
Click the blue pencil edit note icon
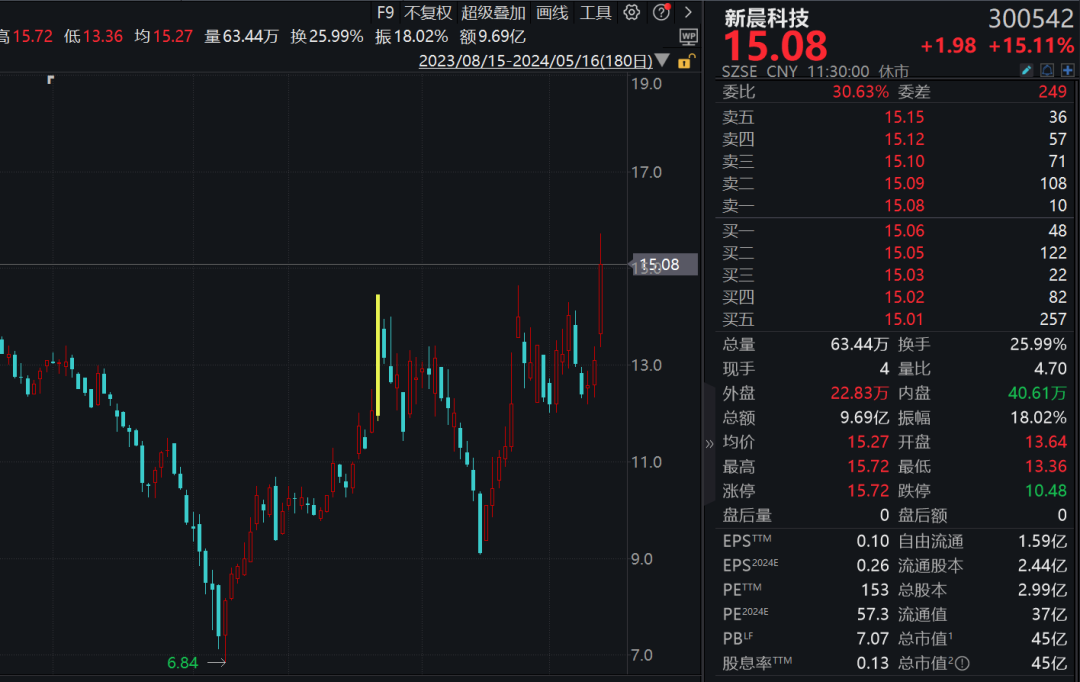(1026, 71)
